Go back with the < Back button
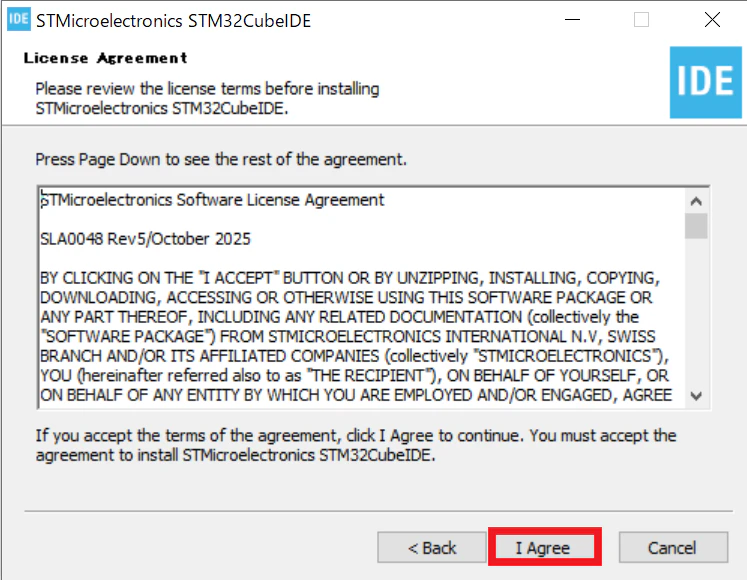 click(x=432, y=547)
